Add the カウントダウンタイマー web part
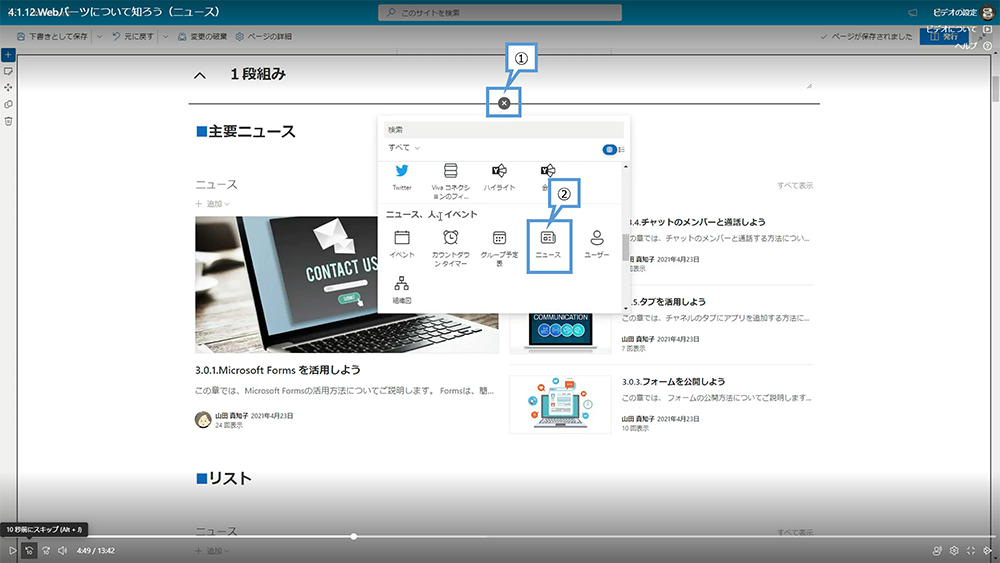 click(x=450, y=248)
